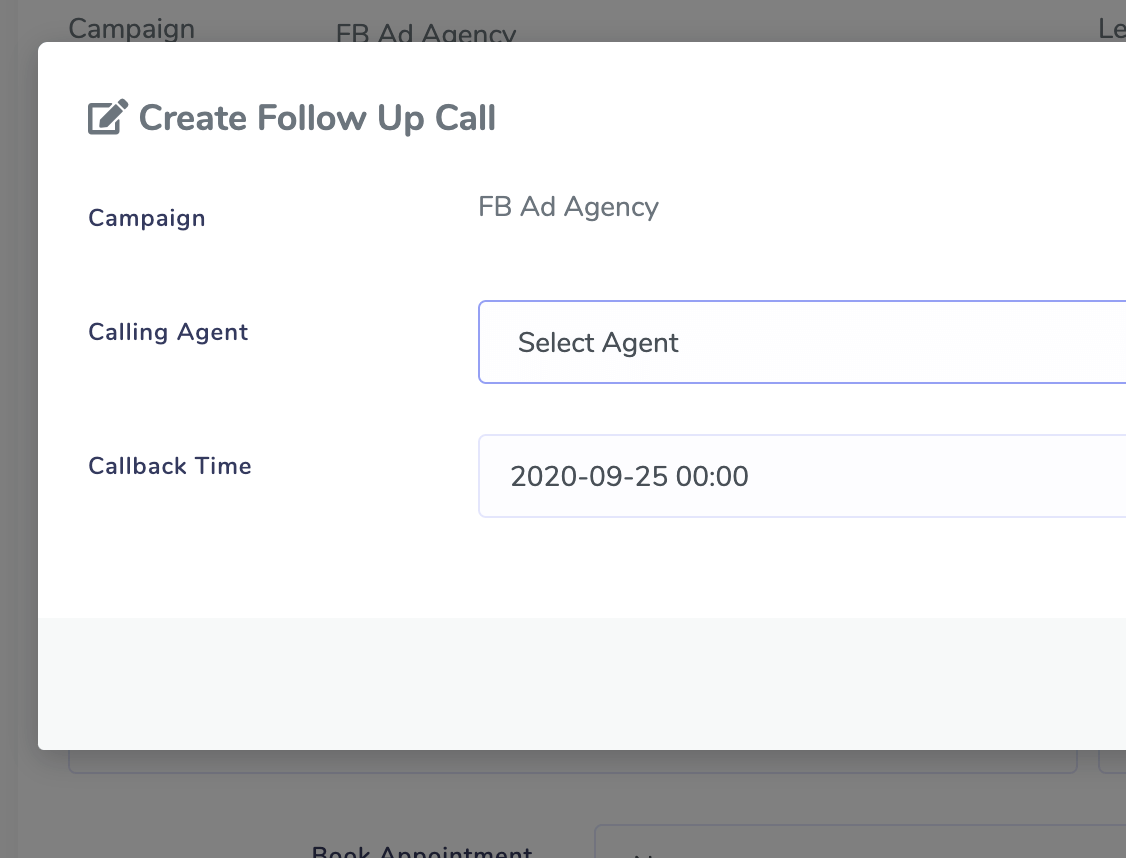Click the gray footer area of the dialog
The height and width of the screenshot is (858, 1126).
point(582,684)
